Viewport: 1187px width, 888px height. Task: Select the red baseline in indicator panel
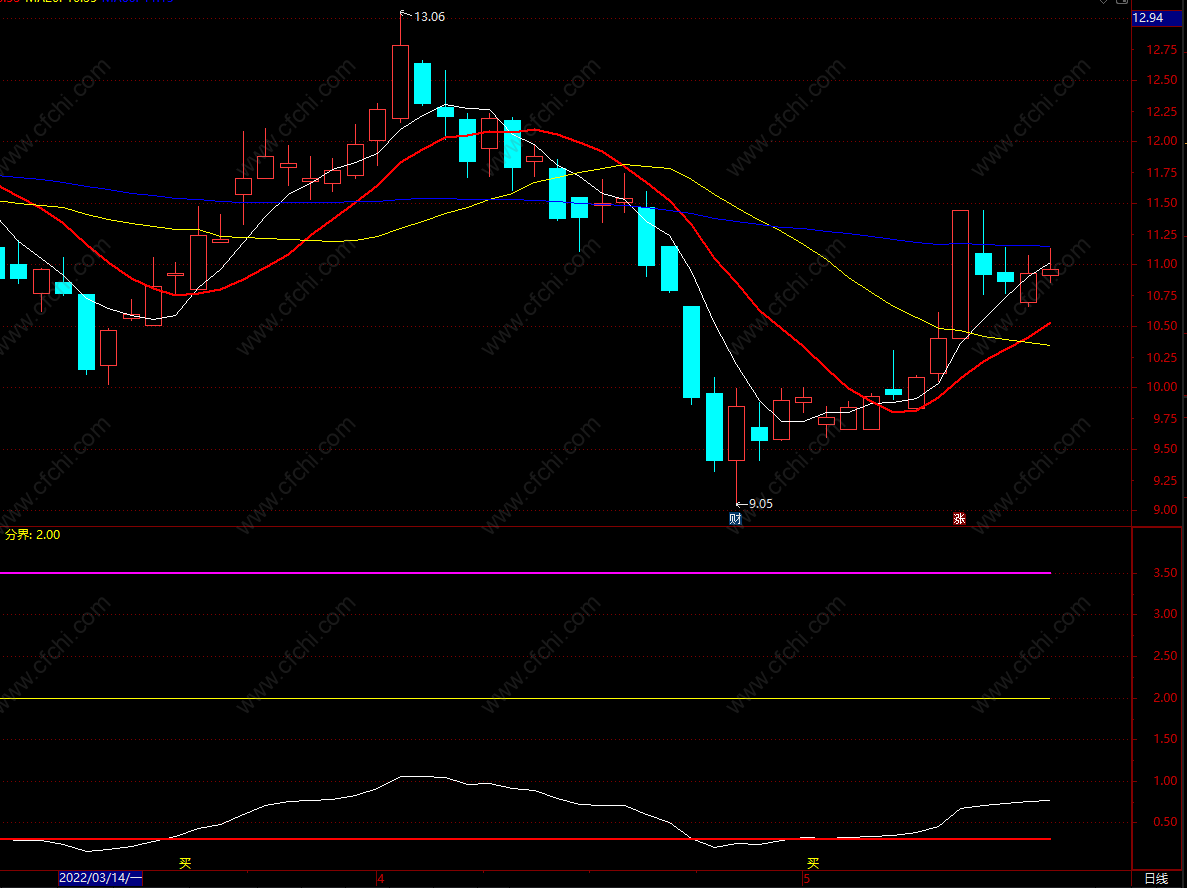point(525,839)
